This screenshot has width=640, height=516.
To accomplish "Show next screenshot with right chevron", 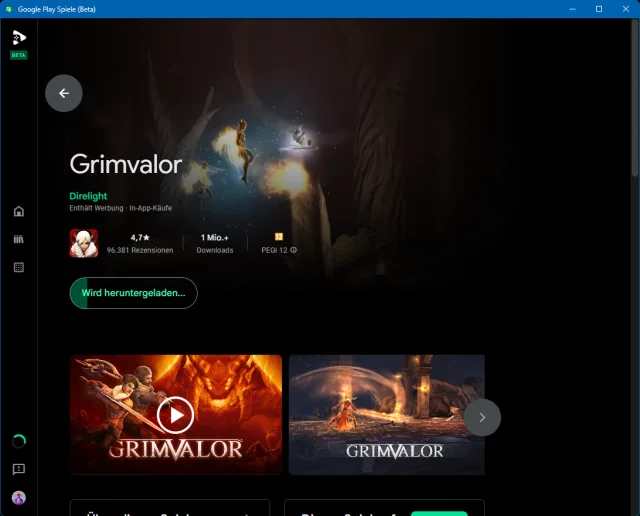I will pyautogui.click(x=482, y=417).
